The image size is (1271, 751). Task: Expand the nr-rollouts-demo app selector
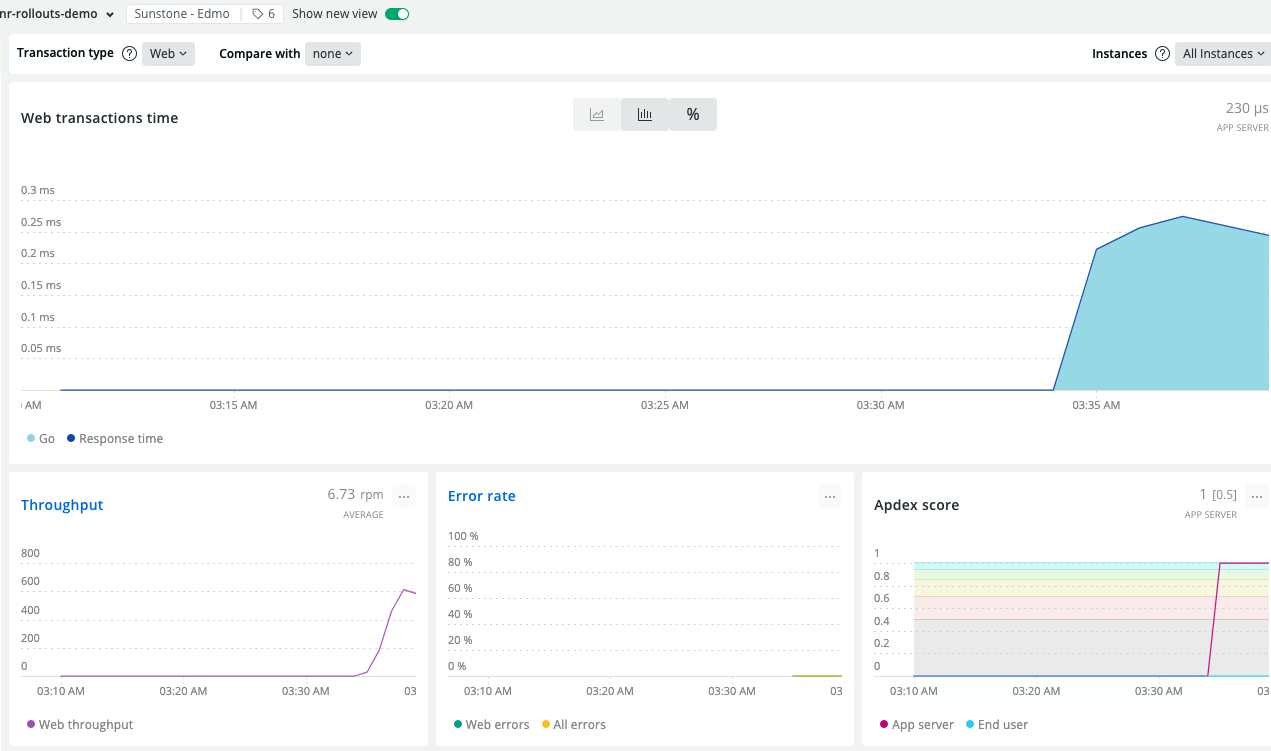click(57, 14)
